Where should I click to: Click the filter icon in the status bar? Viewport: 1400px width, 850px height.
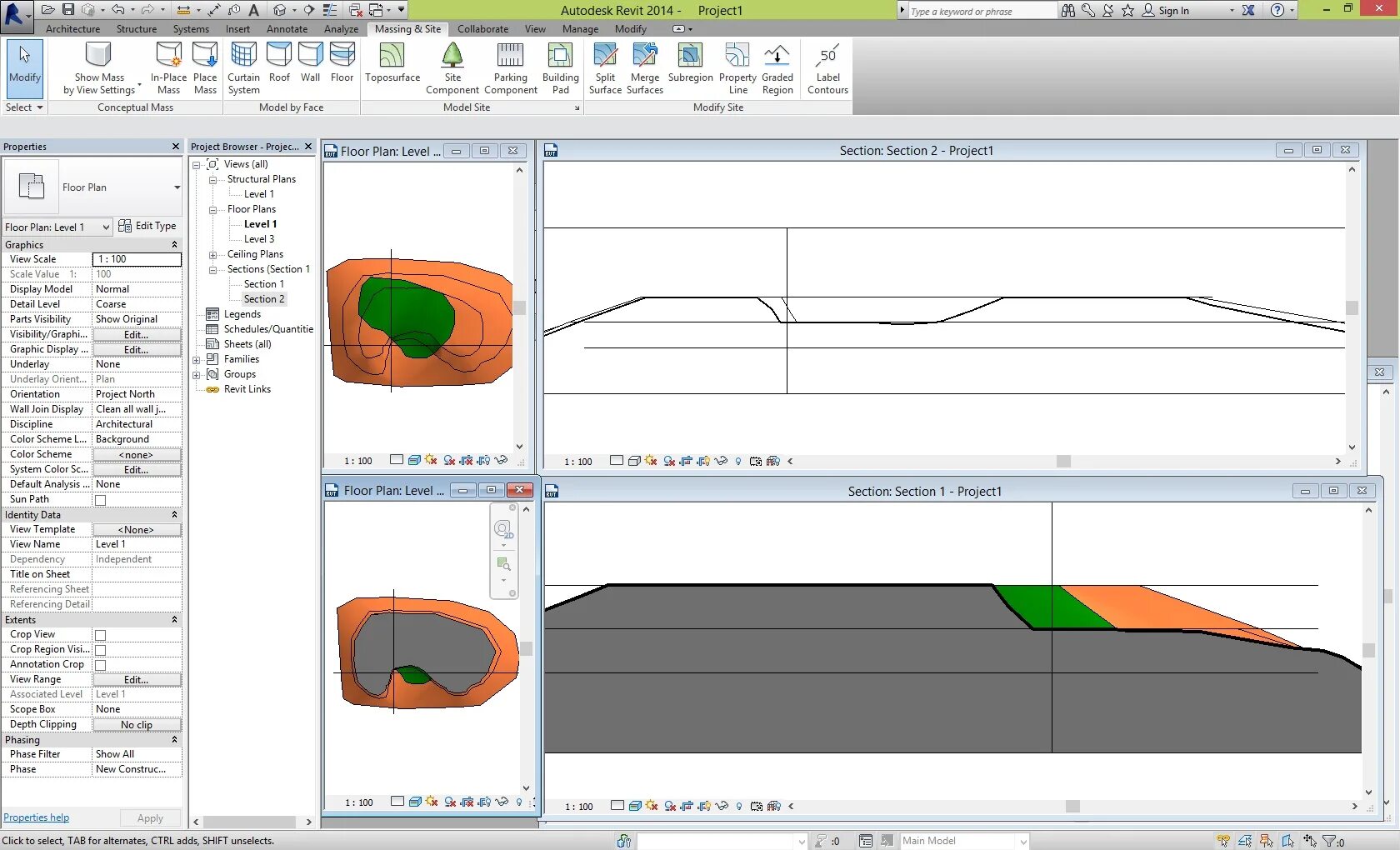pyautogui.click(x=1329, y=841)
